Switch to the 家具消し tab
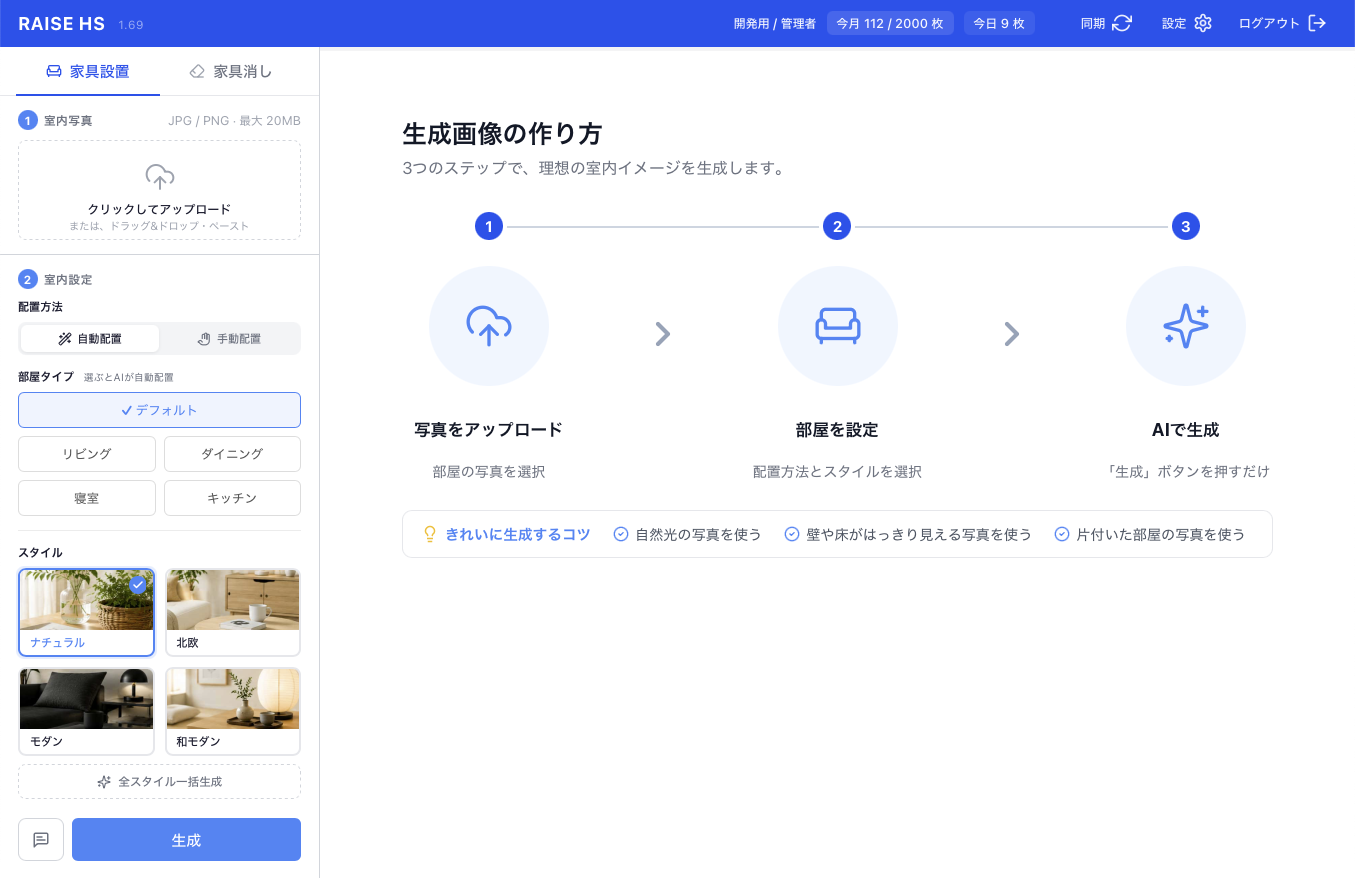Image resolution: width=1355 pixels, height=878 pixels. click(x=231, y=71)
